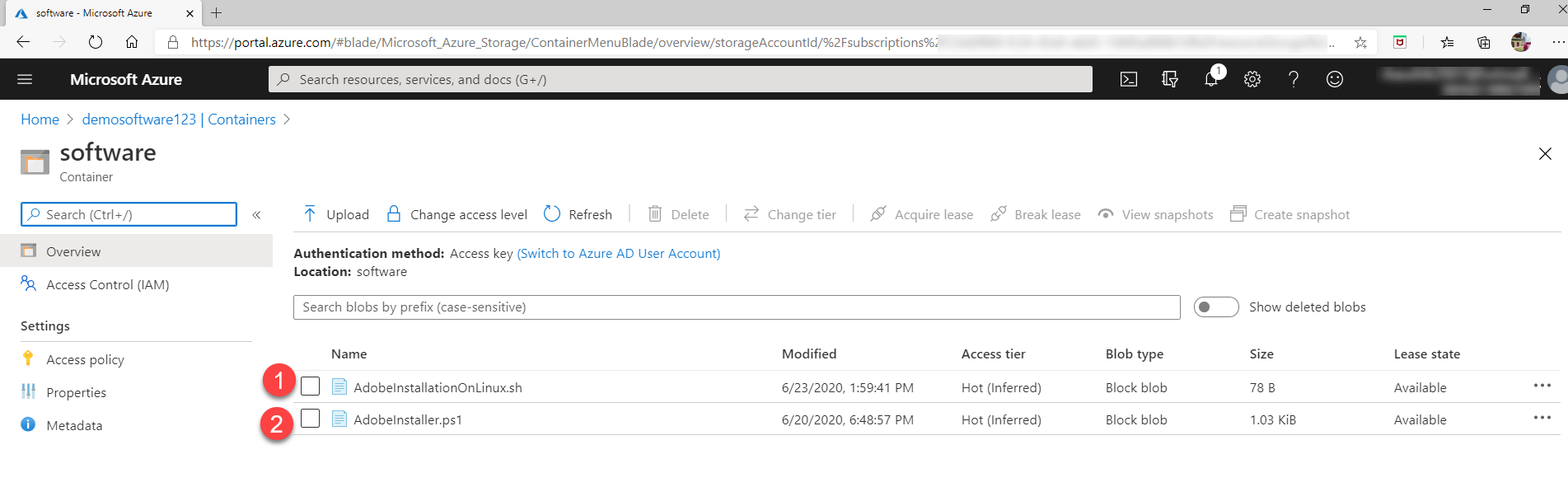Reload the page with browser refresh
The height and width of the screenshot is (487, 1568).
[96, 42]
